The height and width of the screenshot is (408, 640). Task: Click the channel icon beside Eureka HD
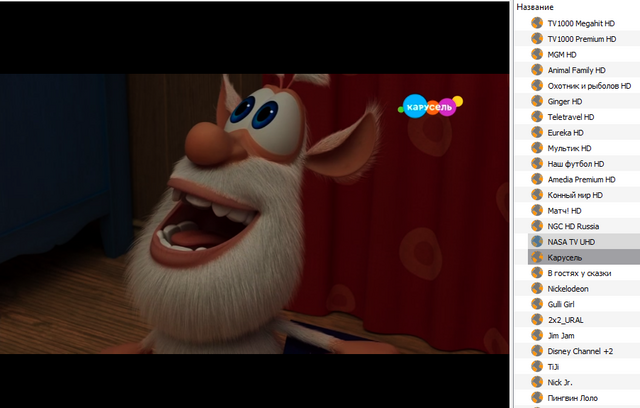pyautogui.click(x=537, y=132)
